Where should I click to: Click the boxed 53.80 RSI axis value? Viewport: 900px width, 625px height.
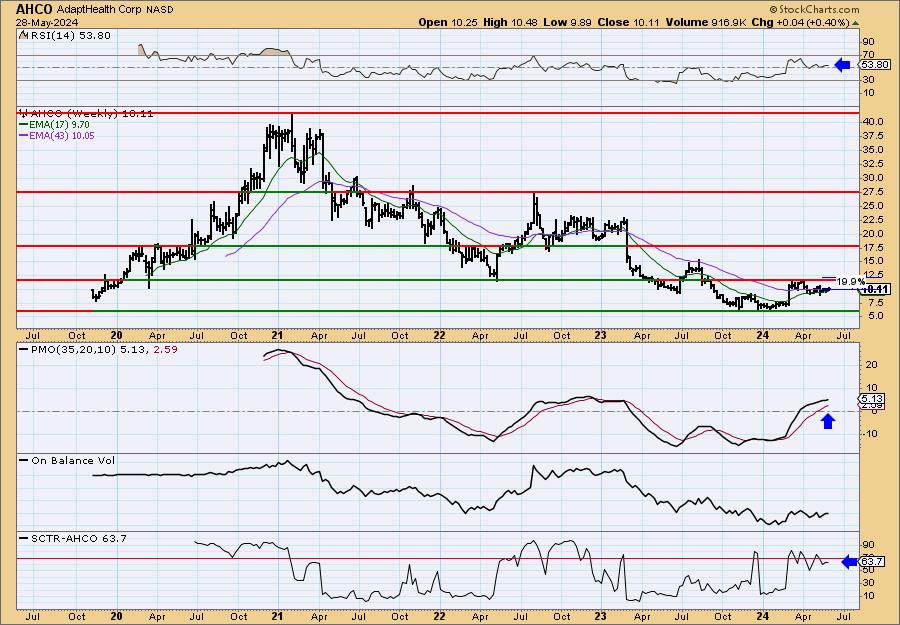[x=874, y=65]
